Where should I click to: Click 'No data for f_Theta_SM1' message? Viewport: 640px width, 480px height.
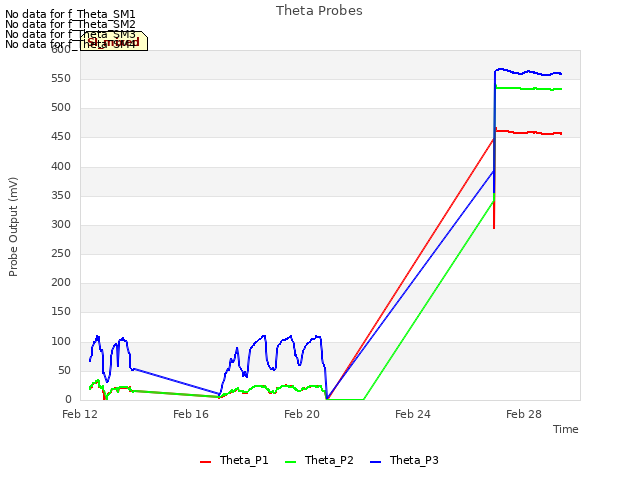click(x=70, y=14)
